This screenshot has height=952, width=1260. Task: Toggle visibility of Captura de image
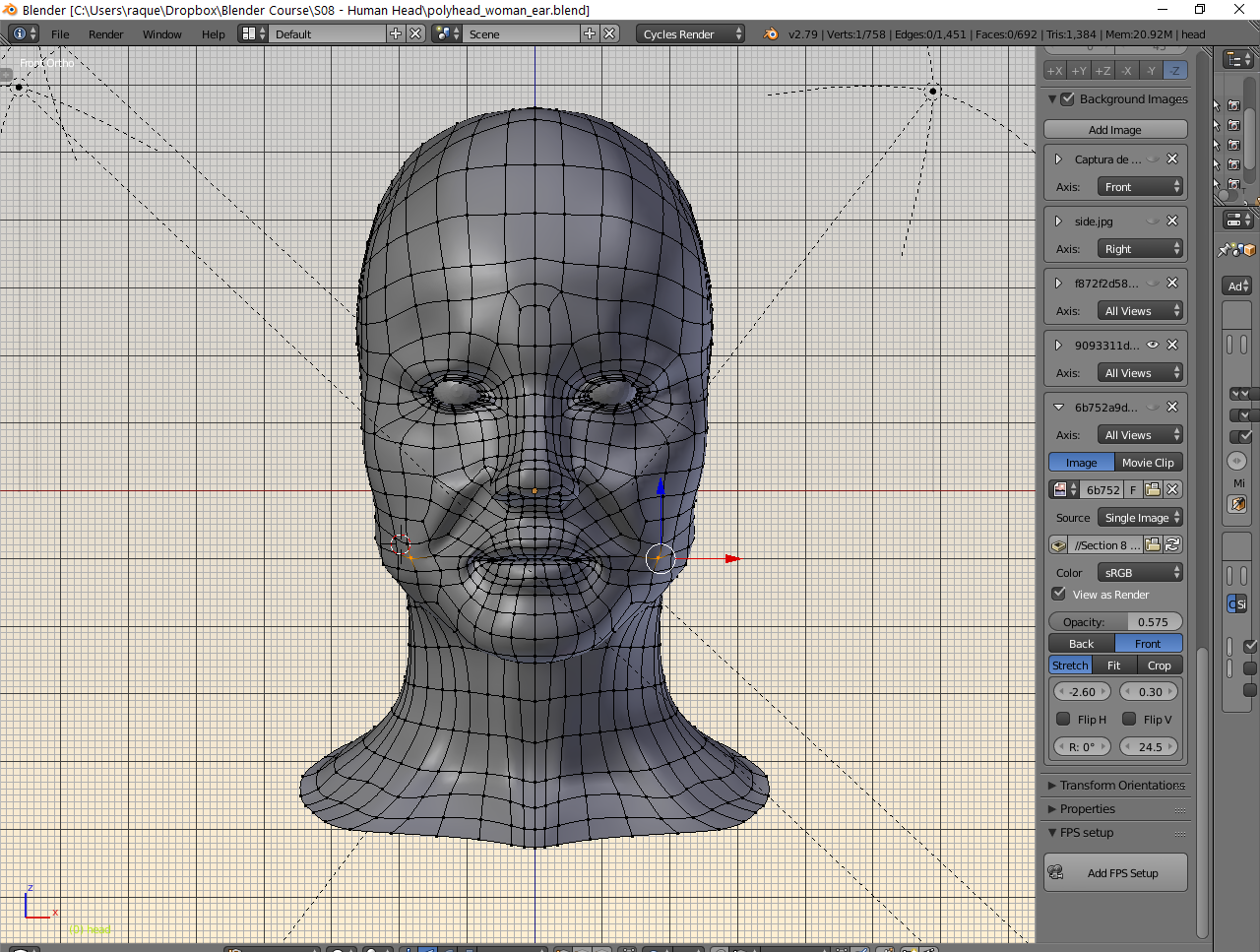(x=1153, y=159)
